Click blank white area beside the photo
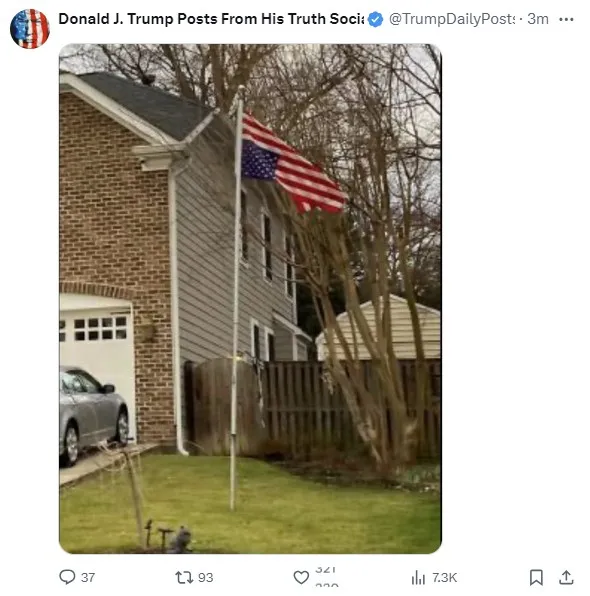Image resolution: width=590 pixels, height=596 pixels. pyautogui.click(x=513, y=298)
